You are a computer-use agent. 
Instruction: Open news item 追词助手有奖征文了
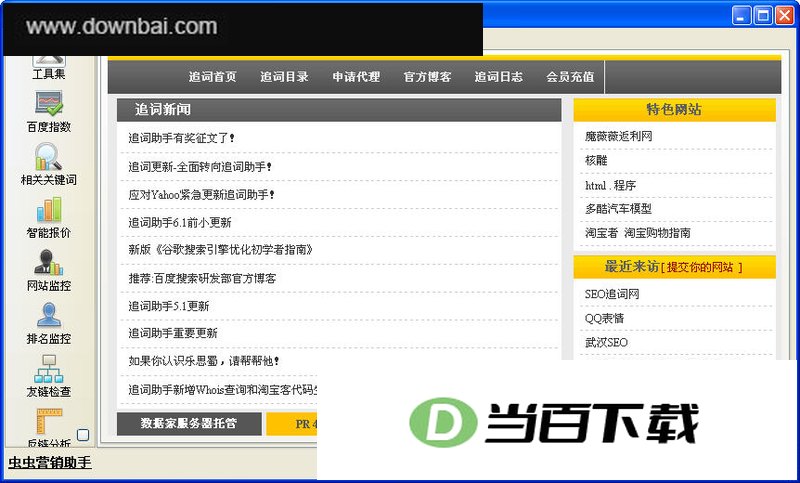(182, 138)
